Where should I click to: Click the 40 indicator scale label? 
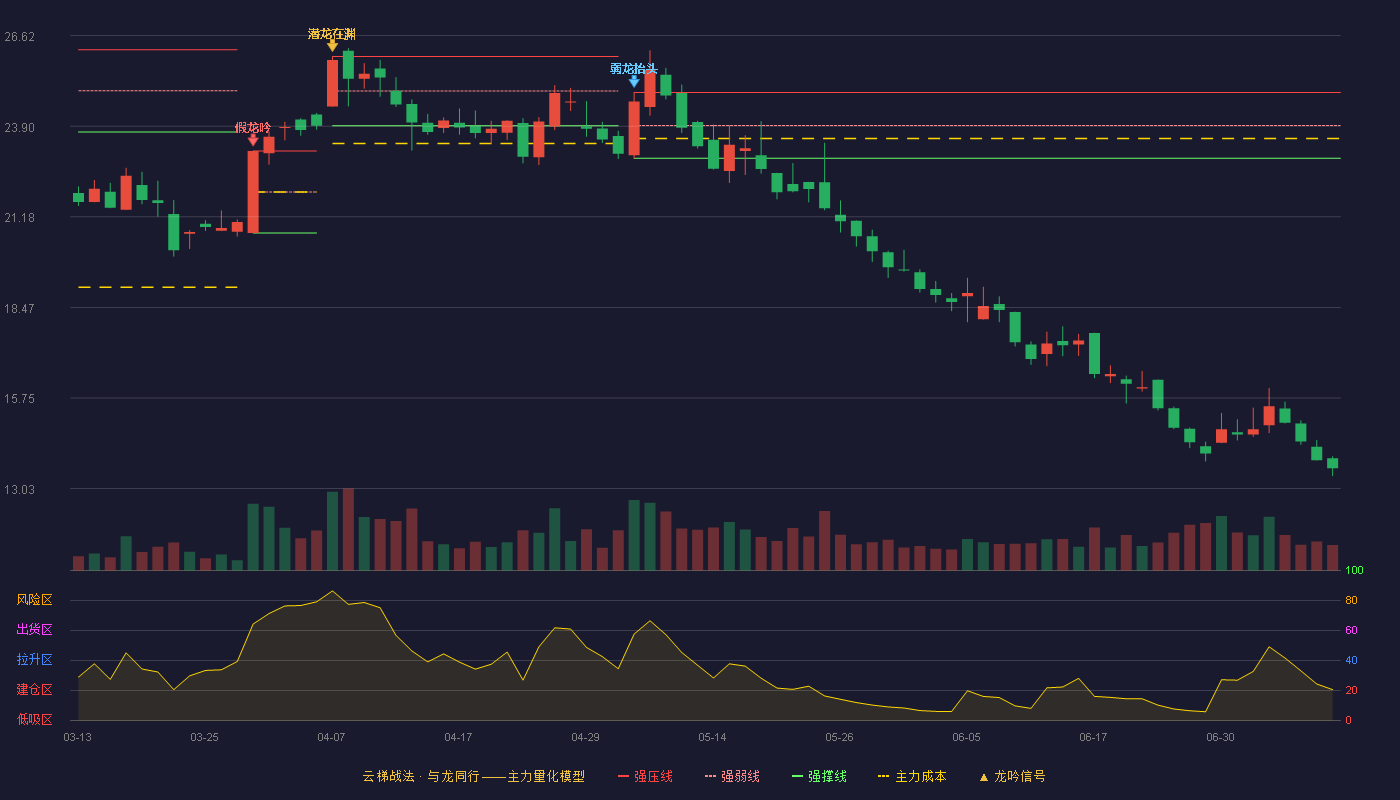[x=1351, y=660]
